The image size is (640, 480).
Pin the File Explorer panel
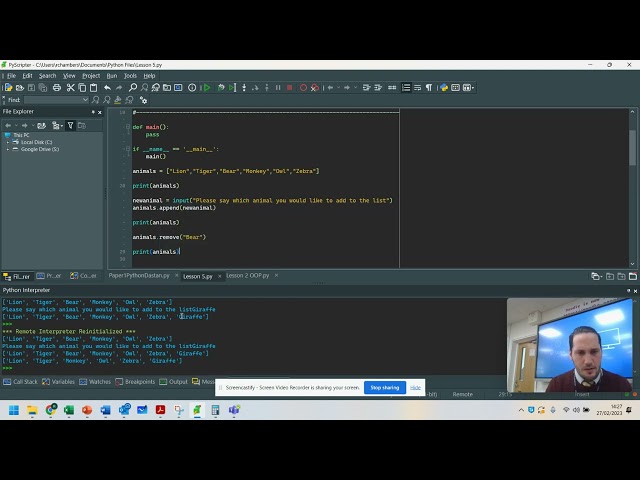pyautogui.click(x=93, y=112)
